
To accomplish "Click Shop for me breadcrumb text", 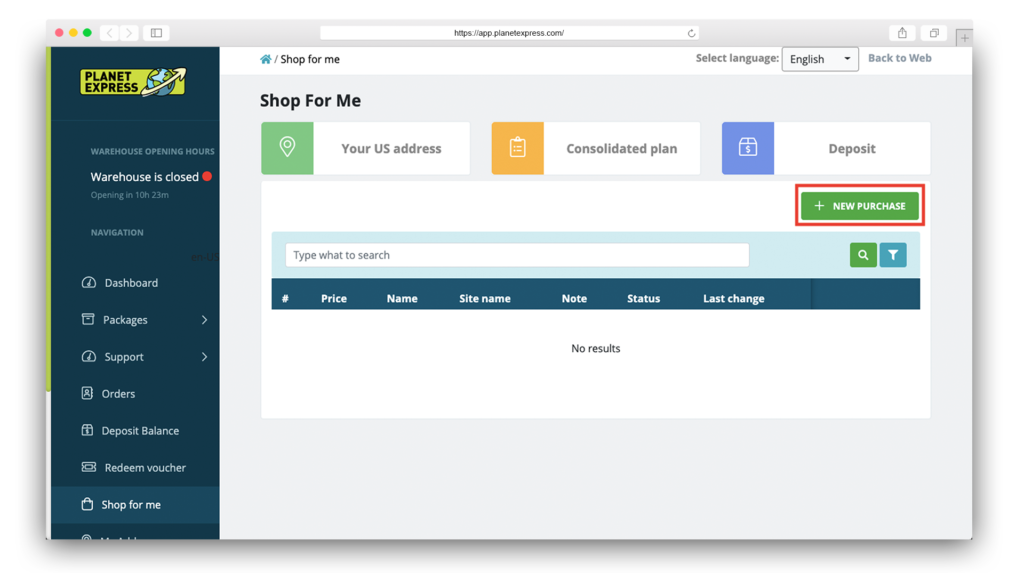I will 310,59.
